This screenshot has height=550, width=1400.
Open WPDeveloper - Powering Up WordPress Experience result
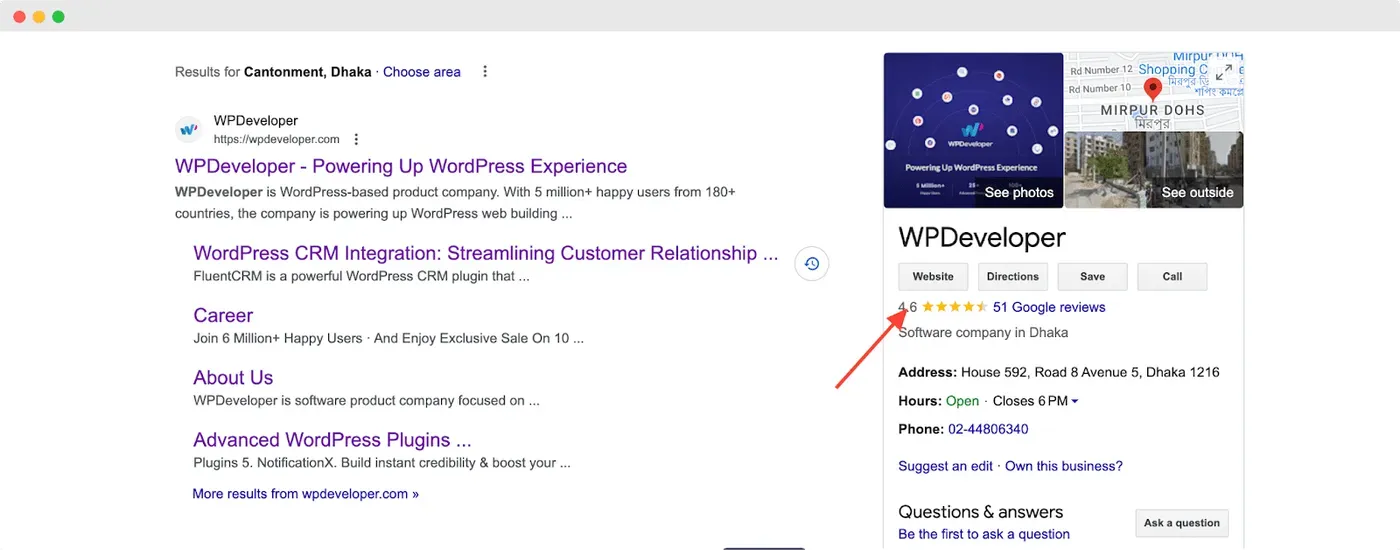click(x=401, y=166)
